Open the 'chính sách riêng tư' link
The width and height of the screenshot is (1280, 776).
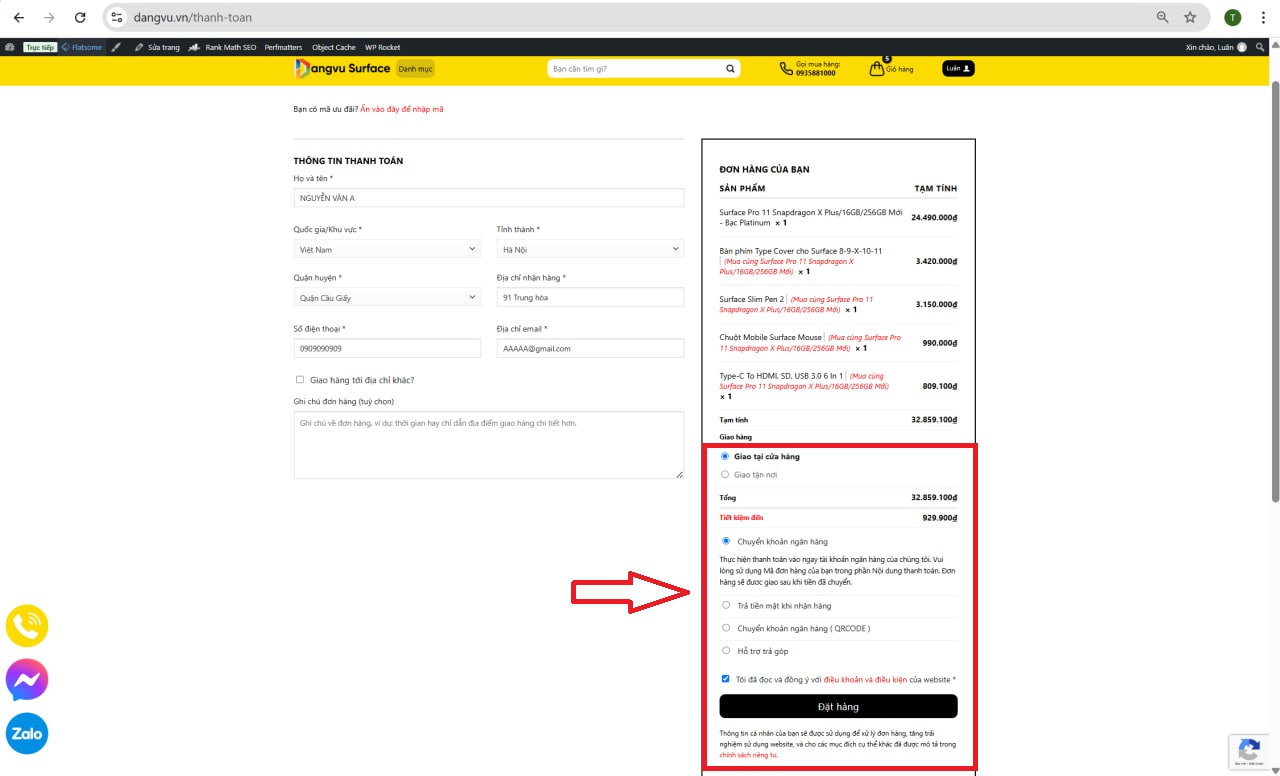[x=748, y=755]
